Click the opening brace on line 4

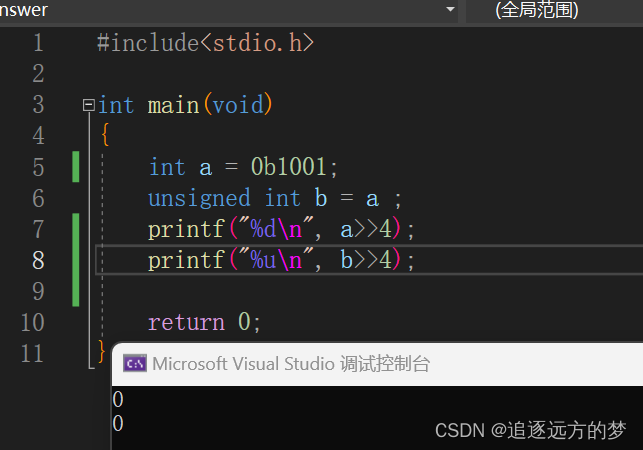tap(105, 135)
